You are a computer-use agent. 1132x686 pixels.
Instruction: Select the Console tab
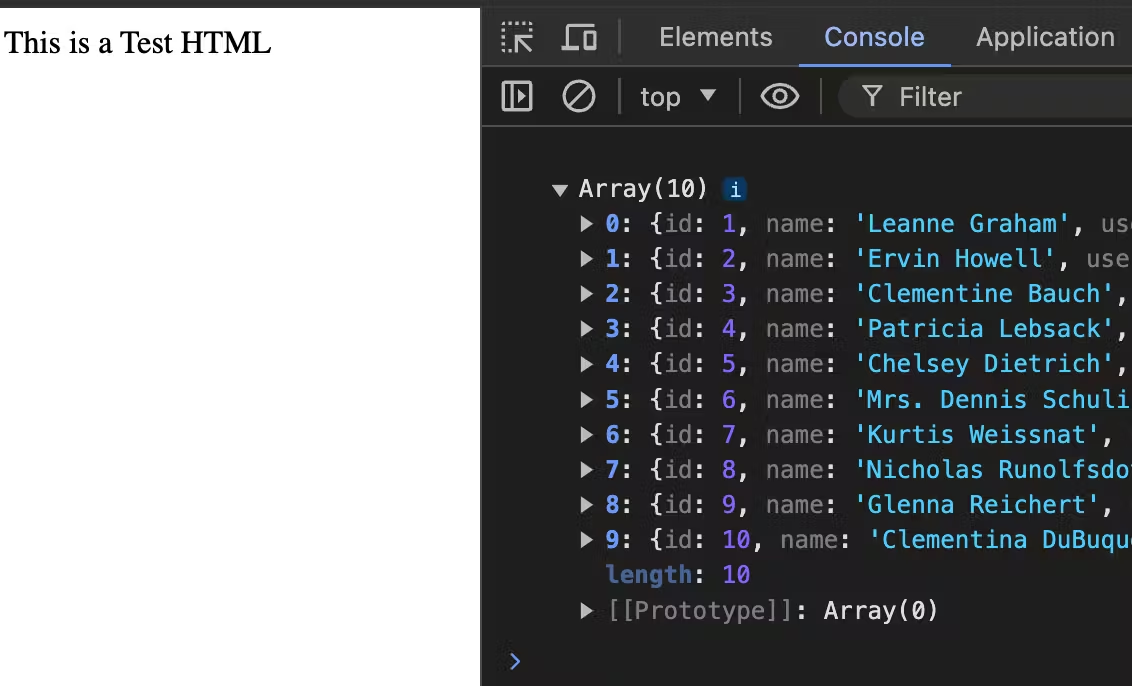tap(873, 38)
